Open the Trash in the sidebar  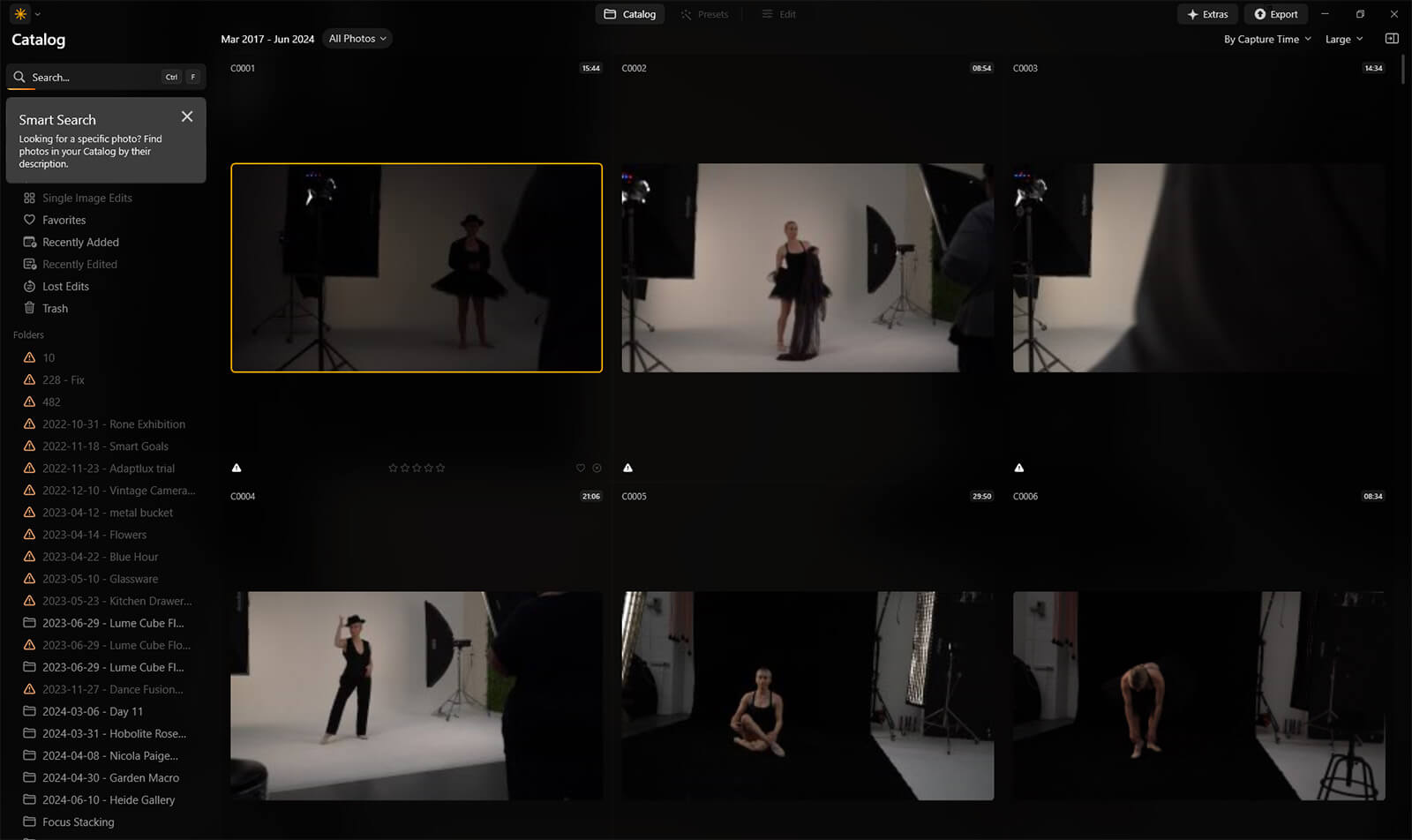[55, 309]
